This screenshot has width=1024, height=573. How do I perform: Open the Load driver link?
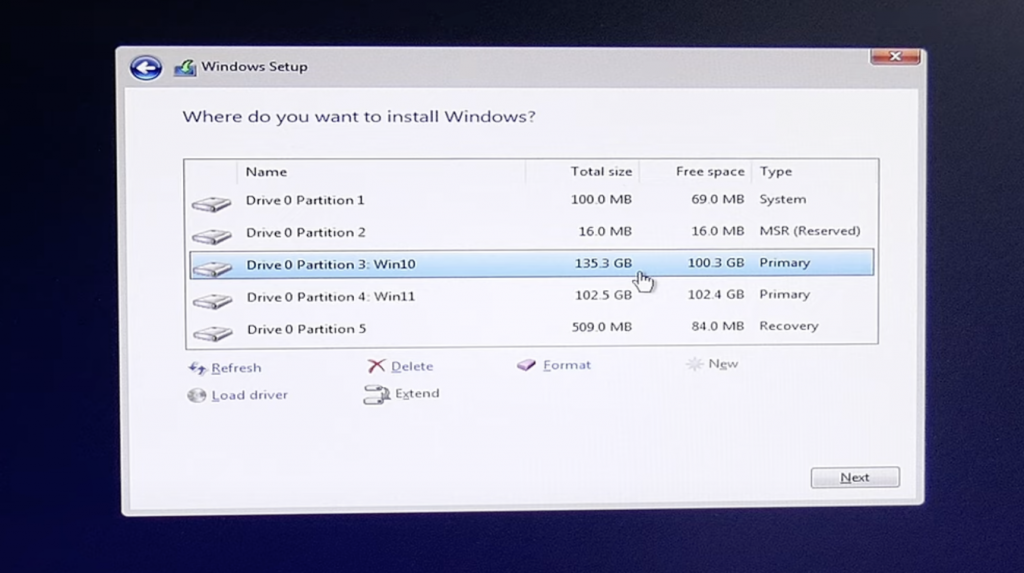click(x=249, y=395)
